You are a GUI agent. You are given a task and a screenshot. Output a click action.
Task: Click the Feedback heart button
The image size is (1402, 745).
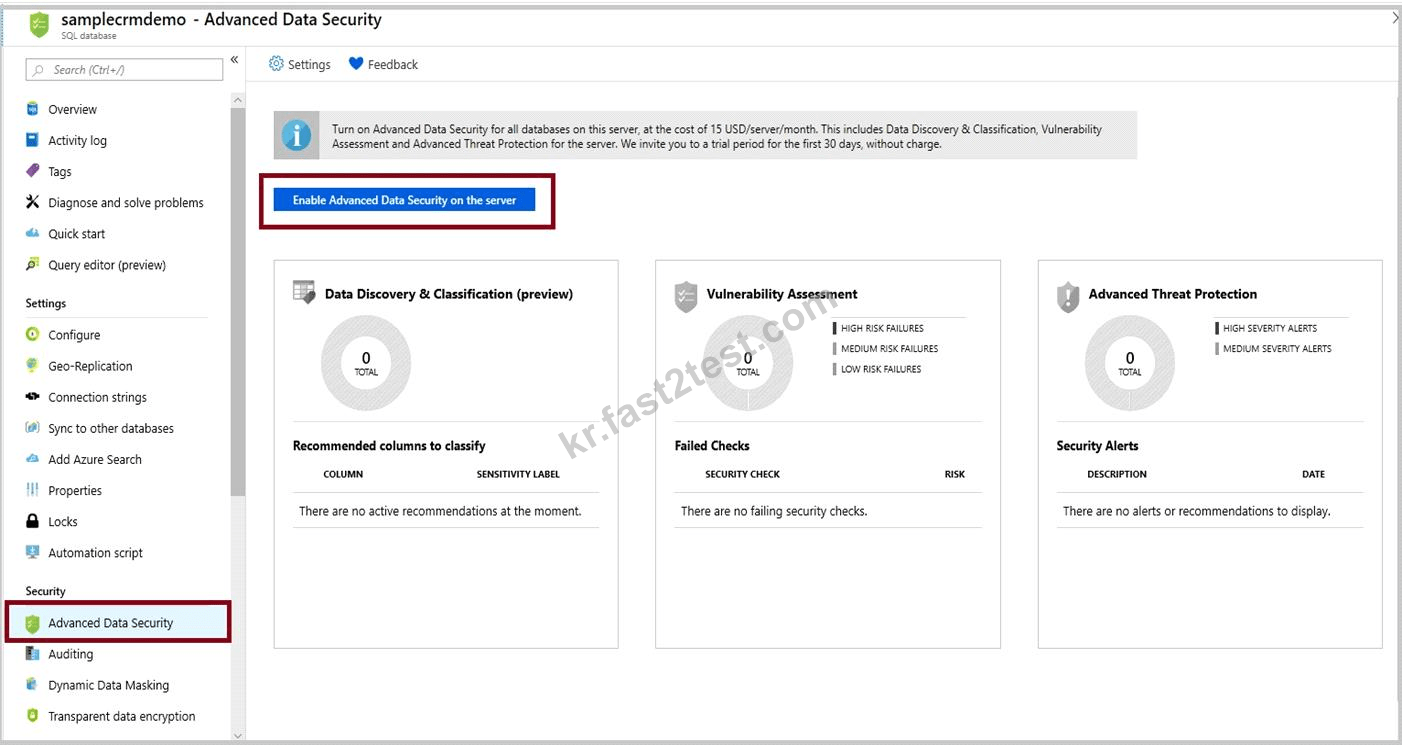pyautogui.click(x=383, y=64)
